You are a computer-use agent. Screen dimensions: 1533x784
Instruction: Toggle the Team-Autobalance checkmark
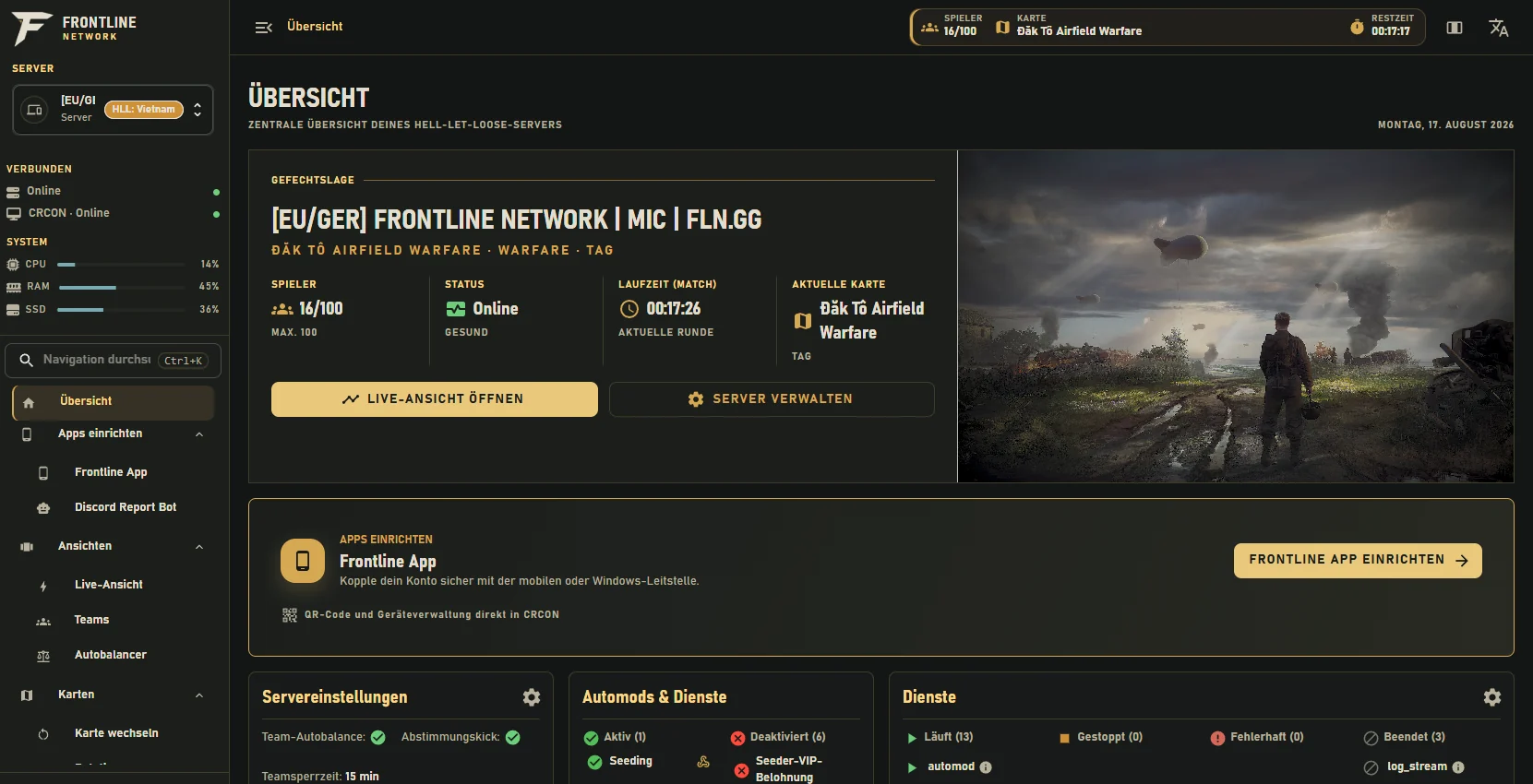[378, 738]
